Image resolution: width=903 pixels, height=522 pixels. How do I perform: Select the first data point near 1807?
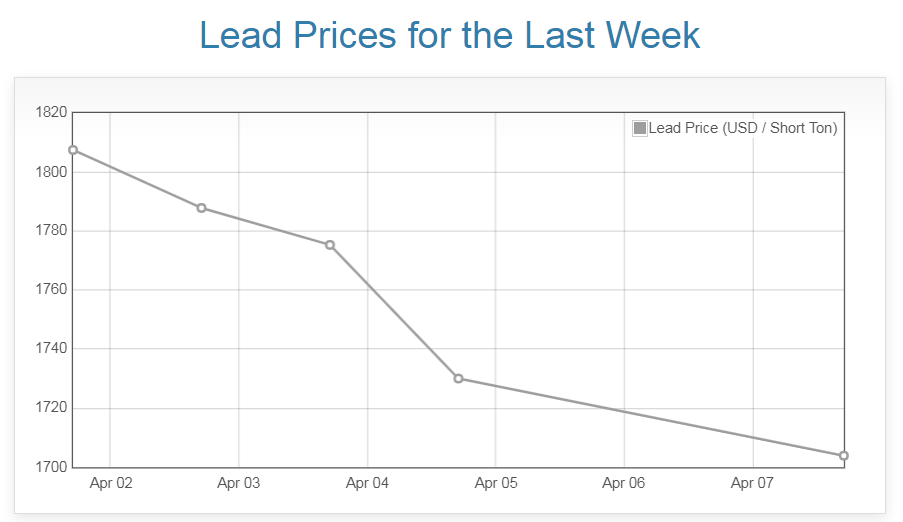click(x=73, y=150)
